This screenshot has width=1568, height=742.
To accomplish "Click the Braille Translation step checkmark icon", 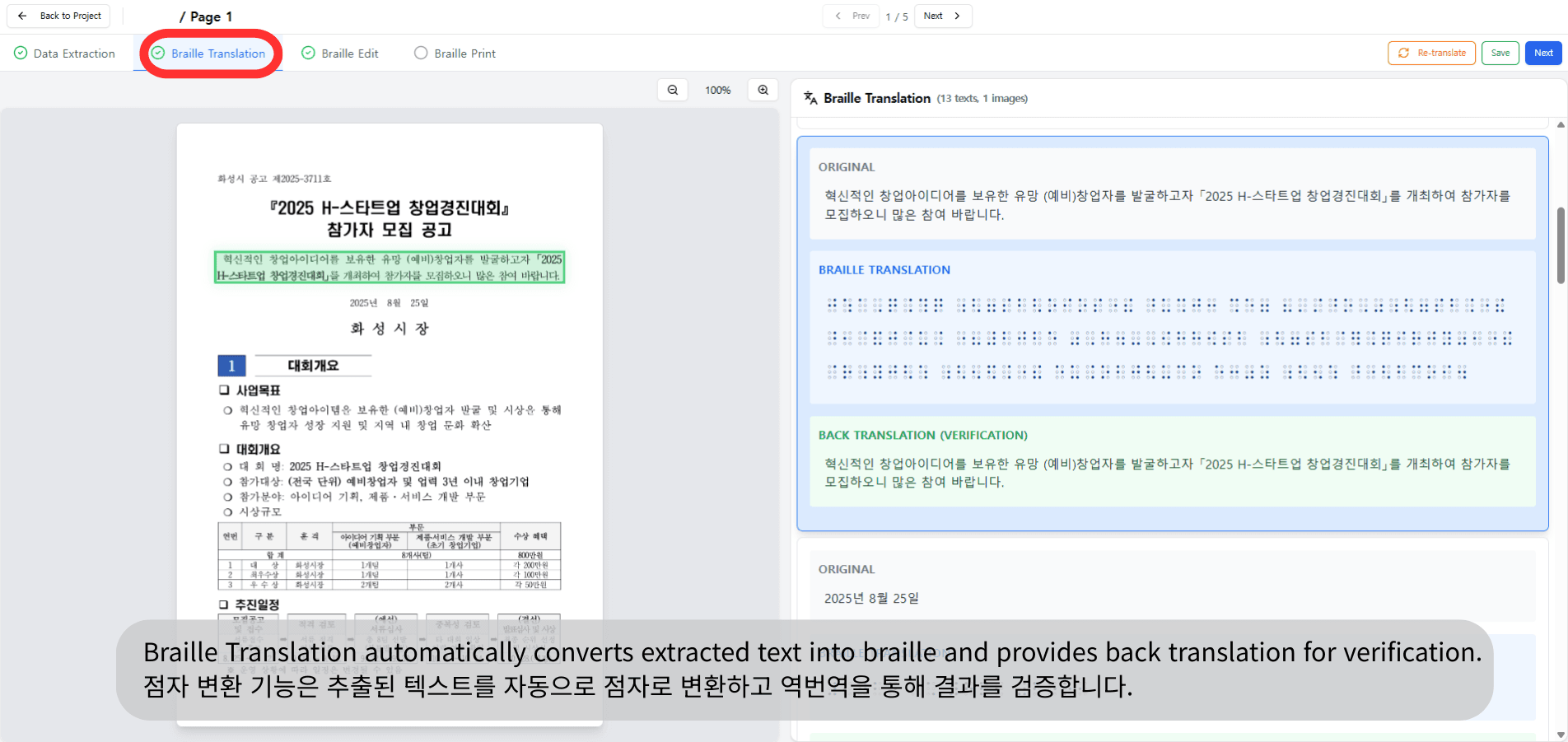I will click(158, 54).
